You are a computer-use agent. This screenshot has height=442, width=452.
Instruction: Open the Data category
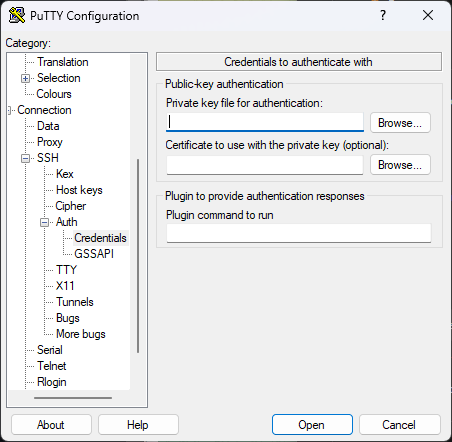(x=48, y=126)
